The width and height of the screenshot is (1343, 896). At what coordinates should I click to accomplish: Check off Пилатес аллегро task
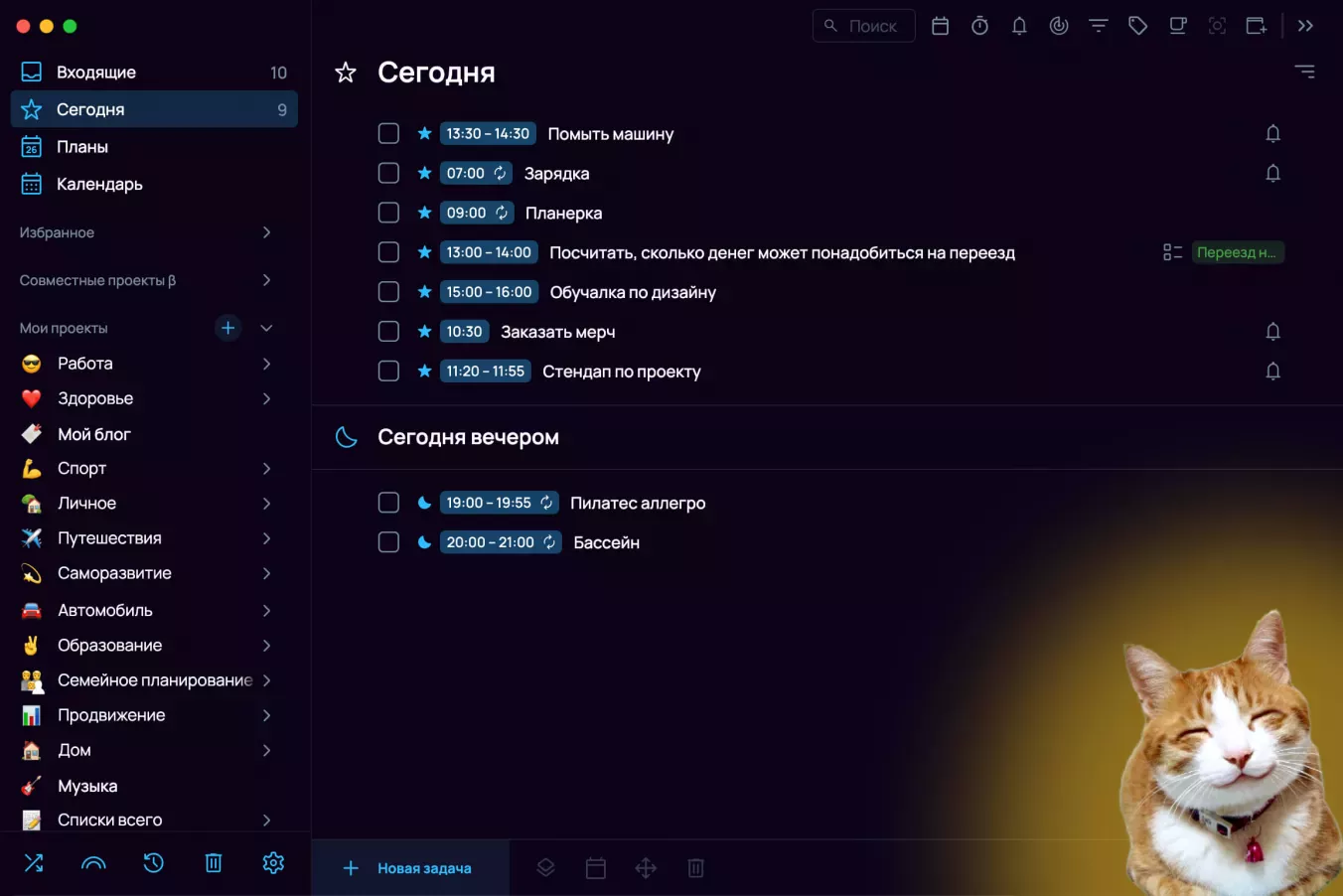(x=388, y=503)
